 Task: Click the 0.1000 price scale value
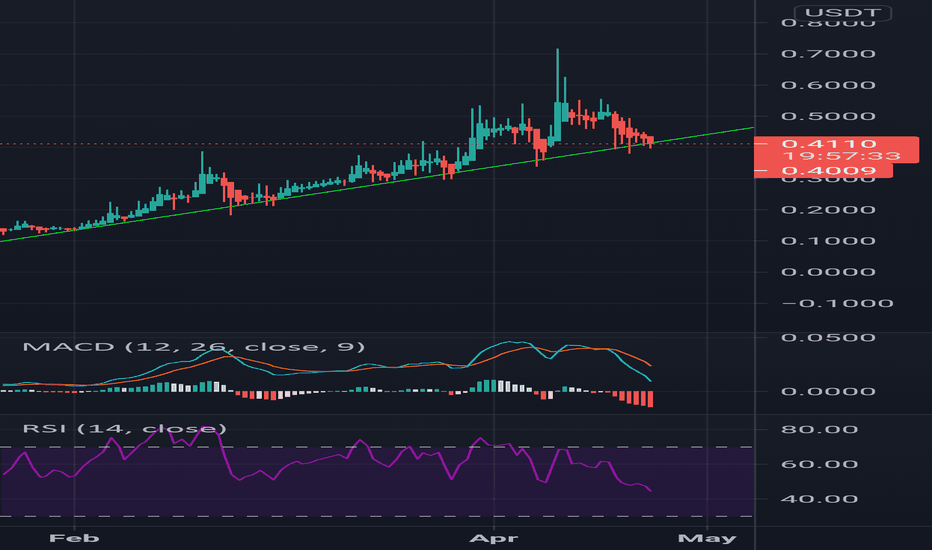[829, 241]
